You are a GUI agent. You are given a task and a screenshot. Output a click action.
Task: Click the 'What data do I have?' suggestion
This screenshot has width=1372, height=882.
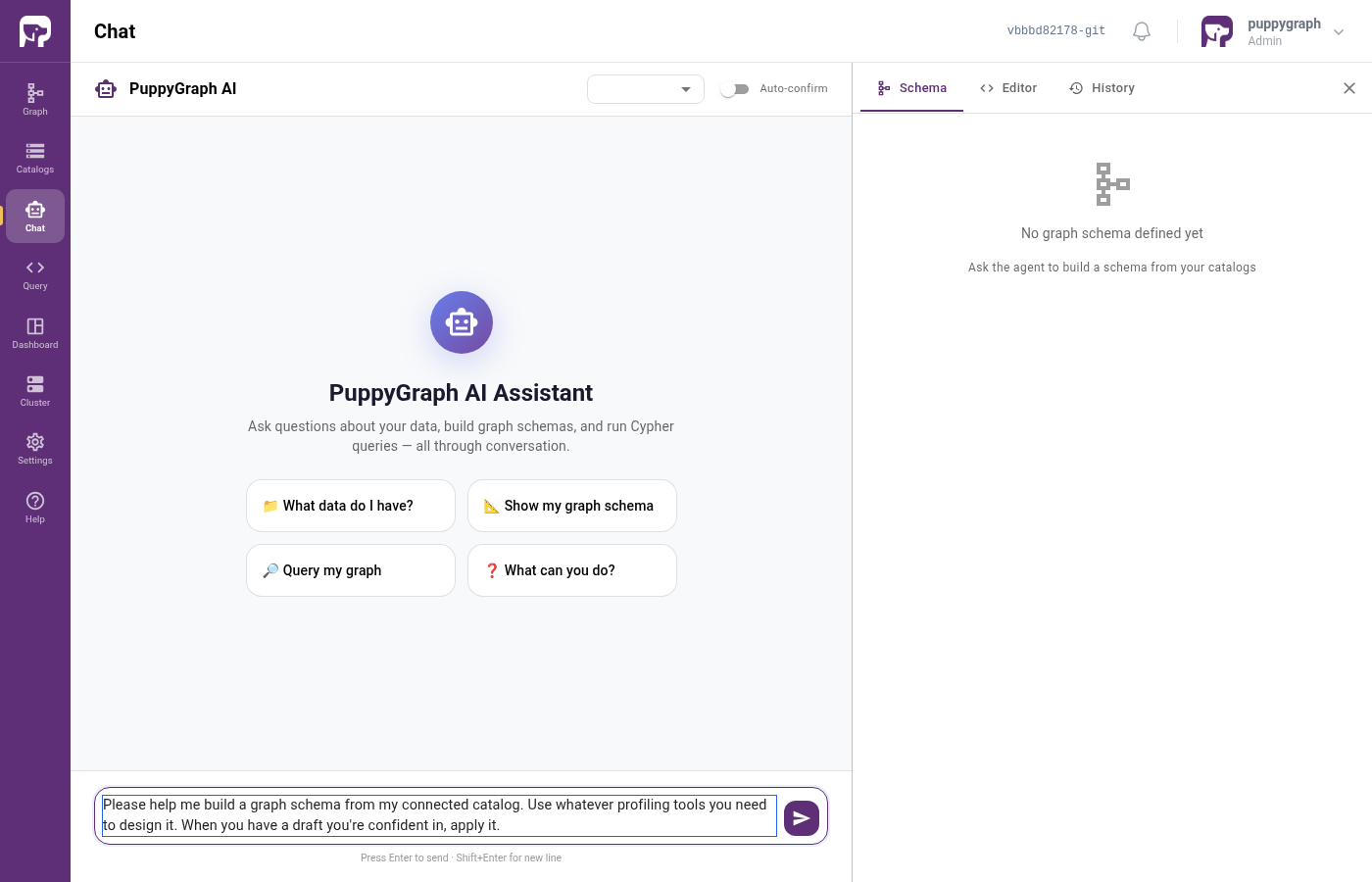pos(351,506)
